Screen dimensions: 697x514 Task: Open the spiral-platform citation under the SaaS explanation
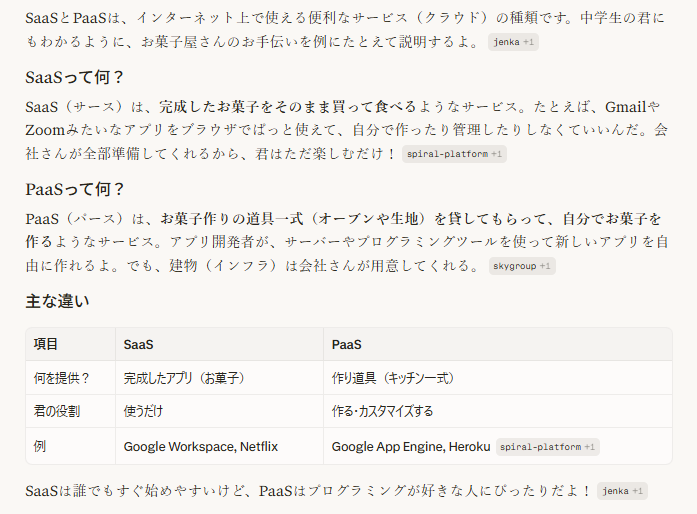point(454,154)
